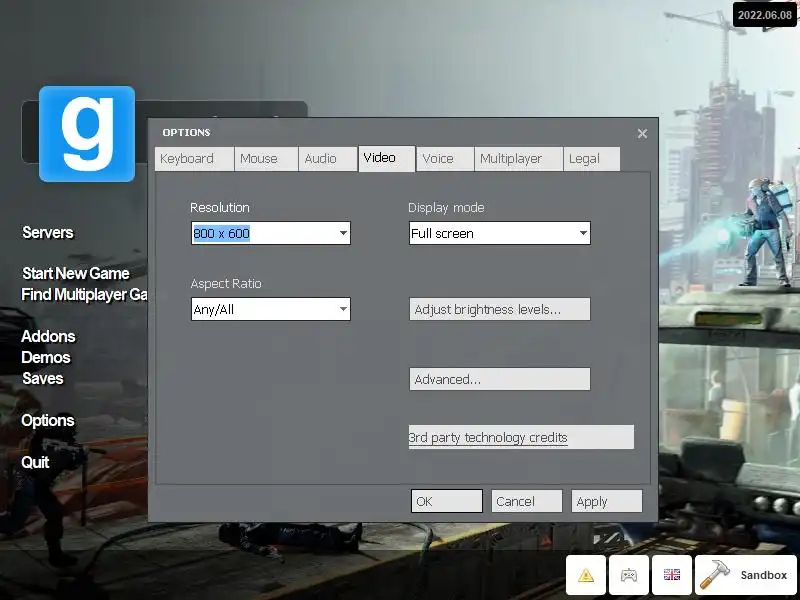
Task: Open Saves from main menu
Action: (43, 379)
